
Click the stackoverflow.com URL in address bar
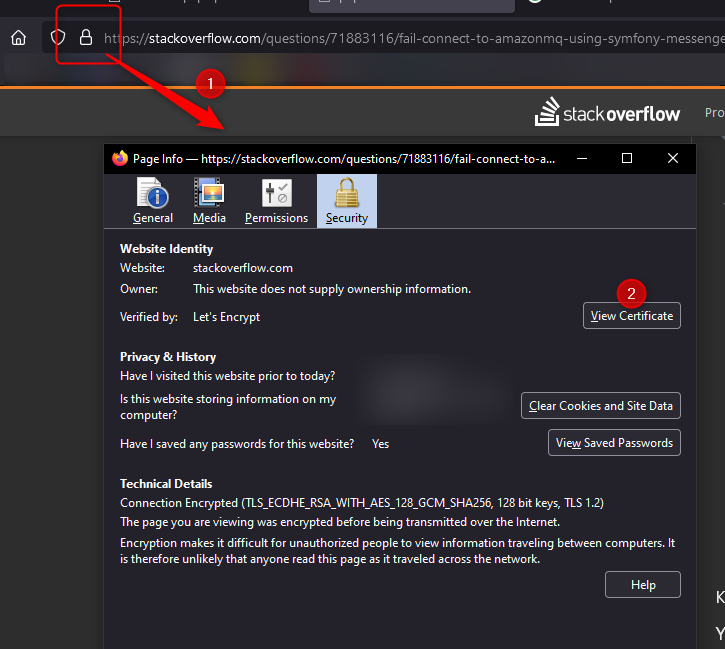coord(412,38)
